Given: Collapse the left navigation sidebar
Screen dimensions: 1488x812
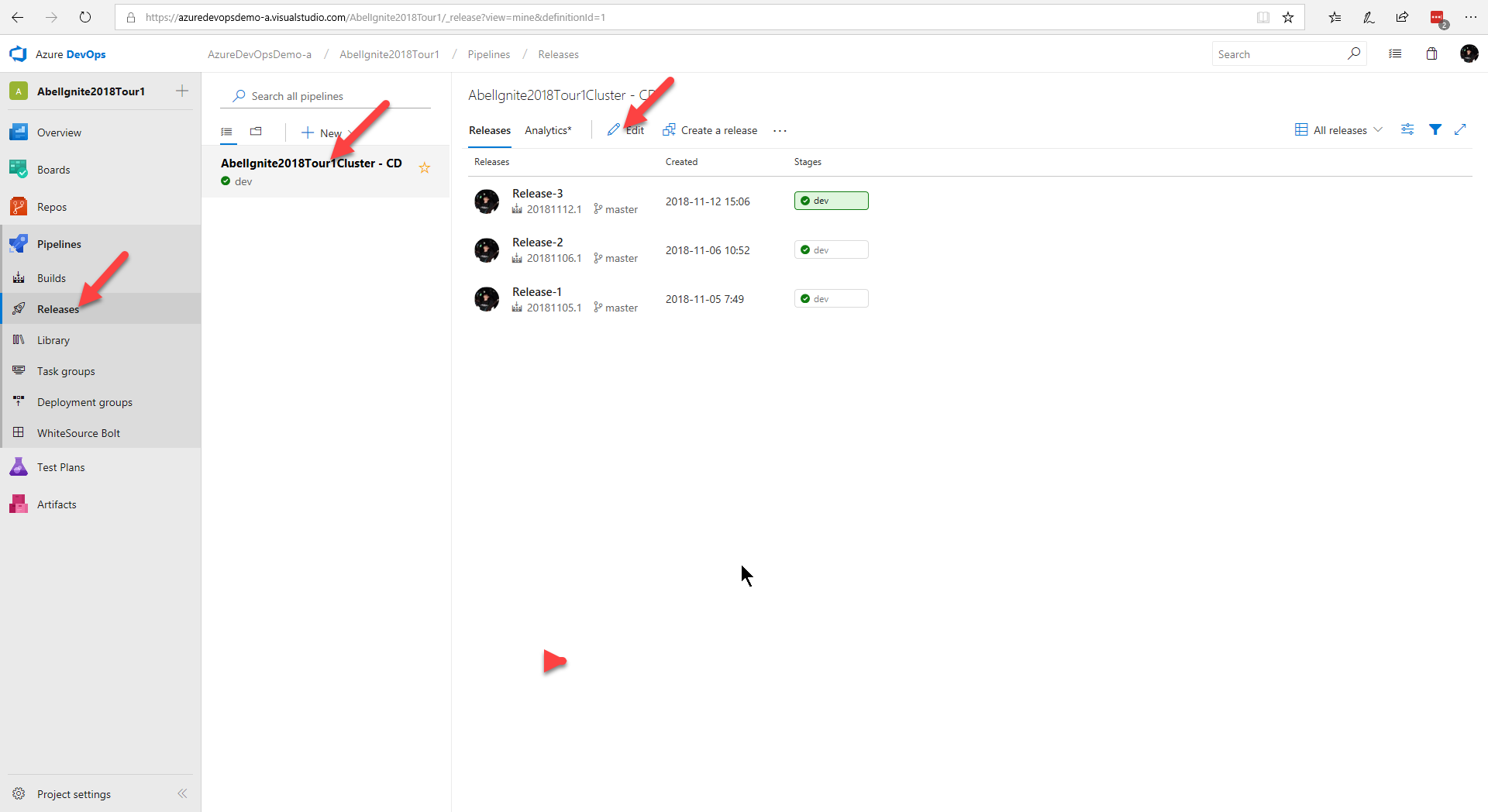Looking at the screenshot, I should click(182, 793).
